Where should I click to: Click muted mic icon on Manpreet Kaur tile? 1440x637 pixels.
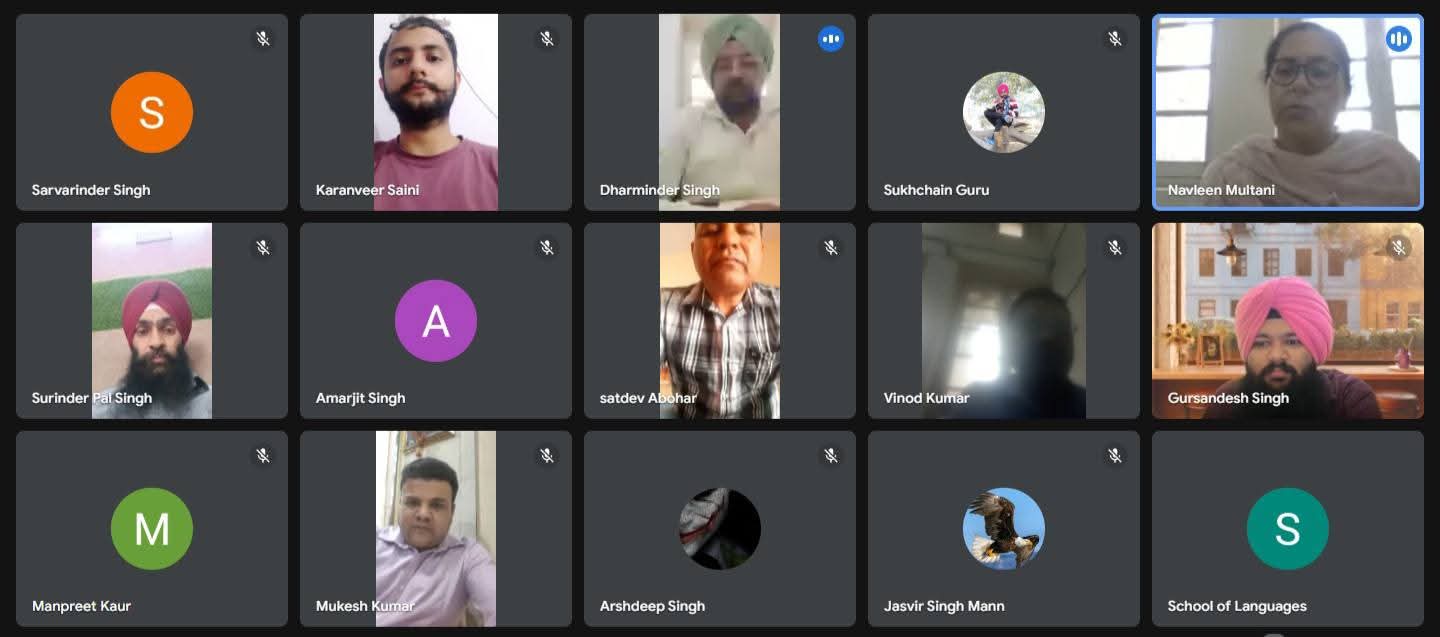(263, 455)
